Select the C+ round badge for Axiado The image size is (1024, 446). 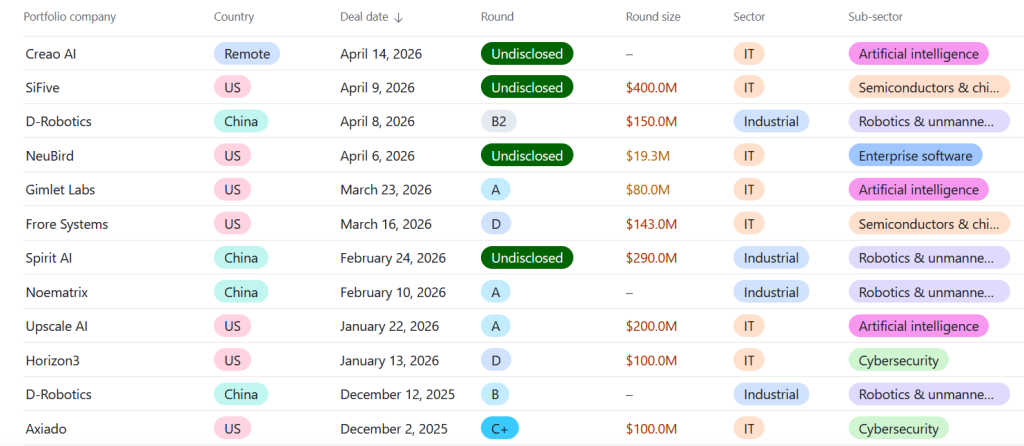click(x=499, y=428)
